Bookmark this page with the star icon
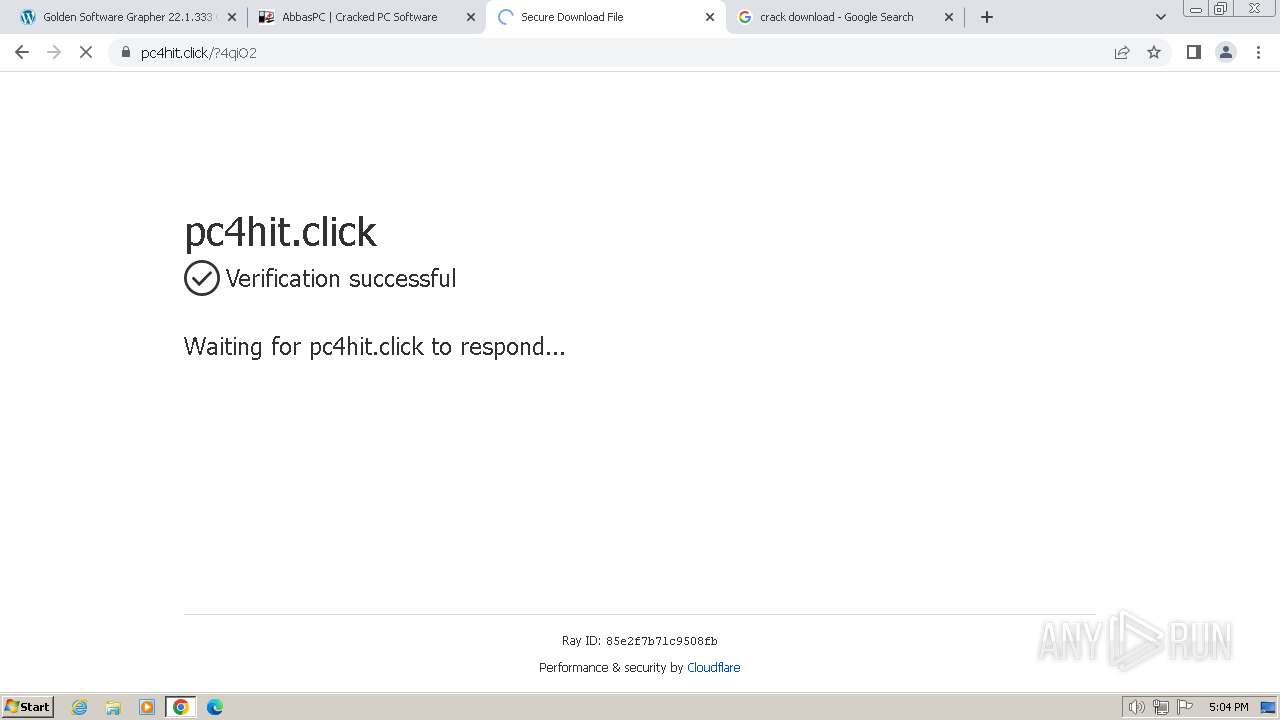 (1154, 52)
